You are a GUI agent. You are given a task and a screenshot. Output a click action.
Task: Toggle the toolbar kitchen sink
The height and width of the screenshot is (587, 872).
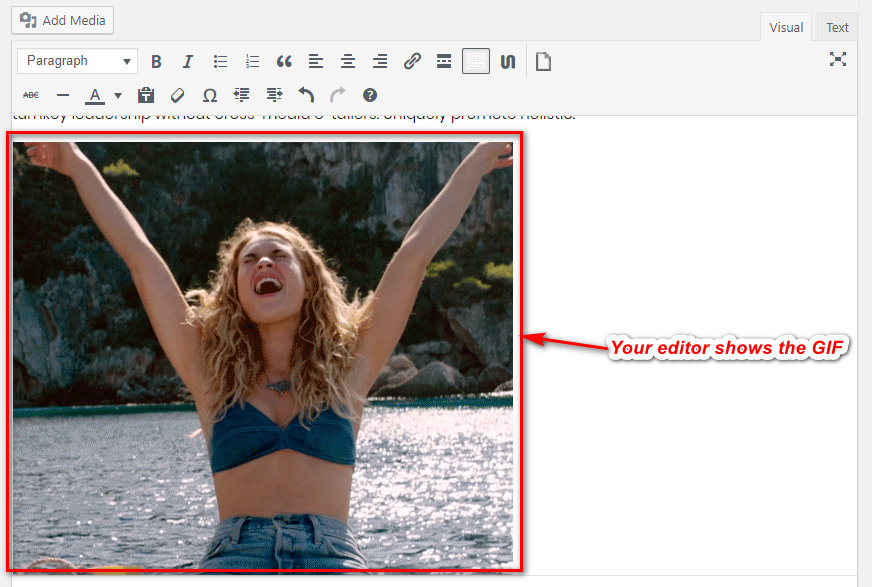point(476,61)
